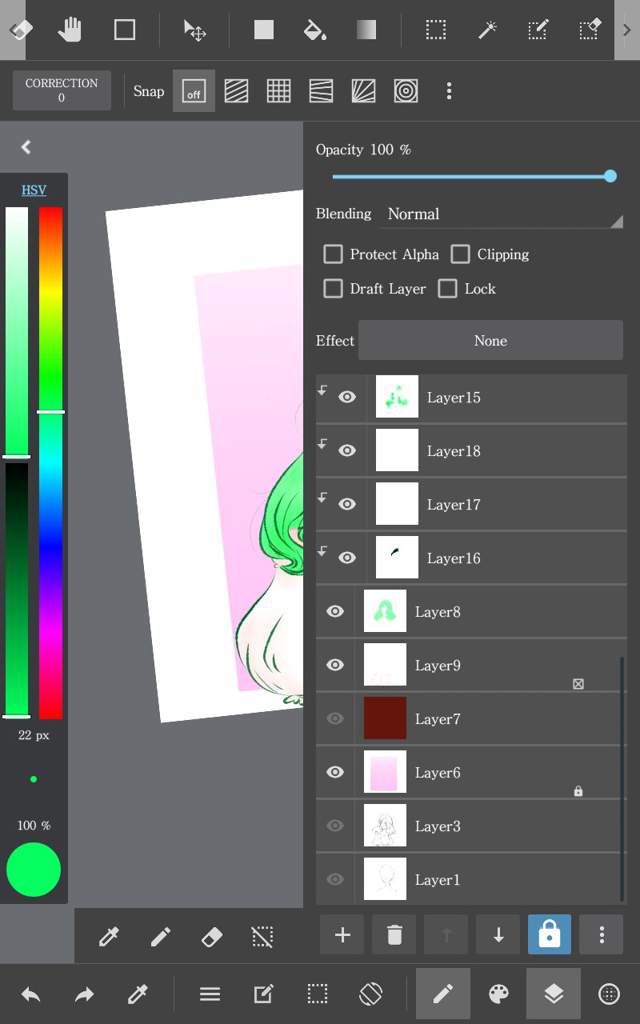Turn snap off
Viewport: 640px width, 1024px height.
click(194, 91)
